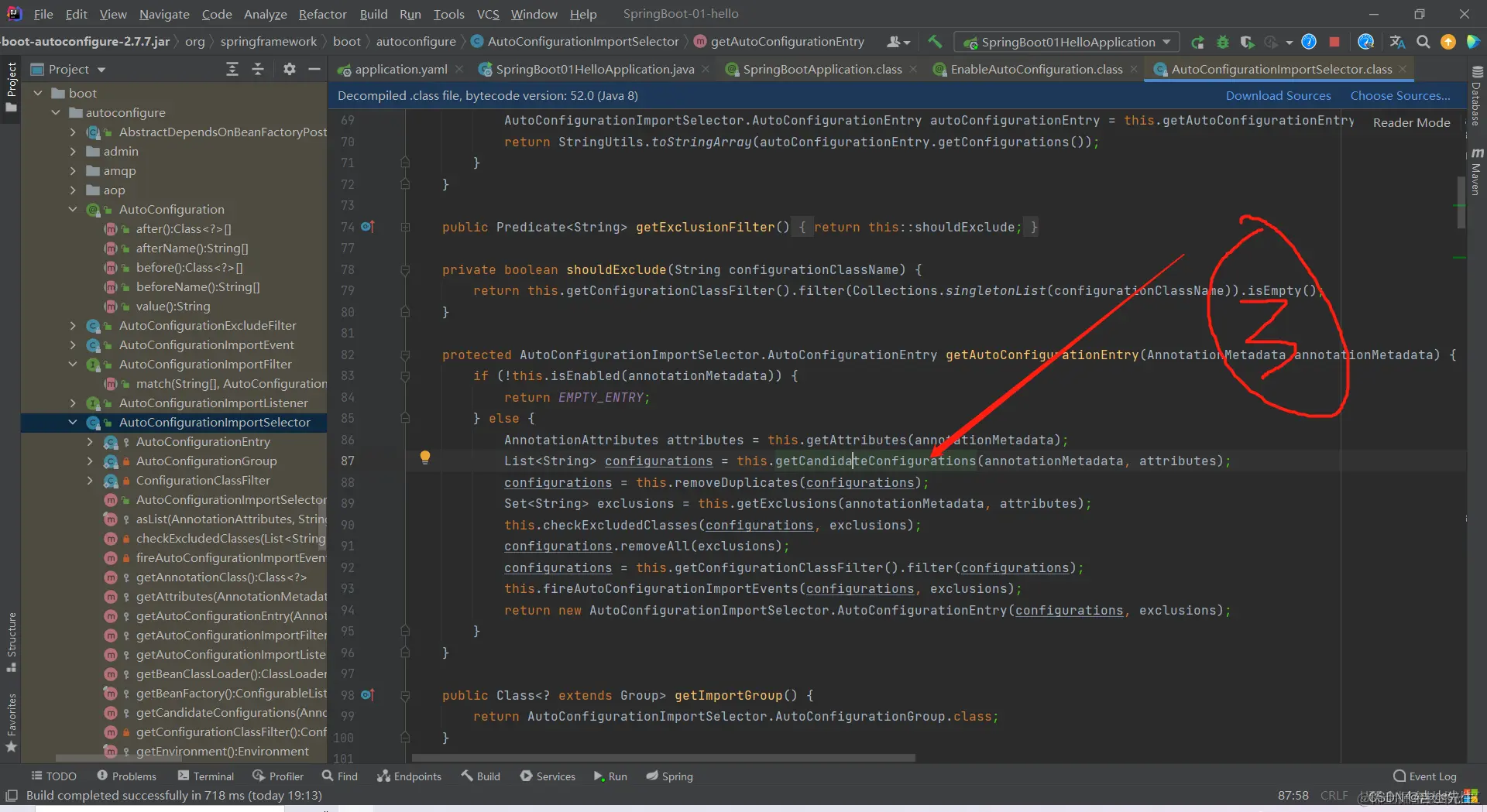This screenshot has width=1487, height=812.
Task: Toggle the Run tool window at bottom
Action: pyautogui.click(x=610, y=776)
